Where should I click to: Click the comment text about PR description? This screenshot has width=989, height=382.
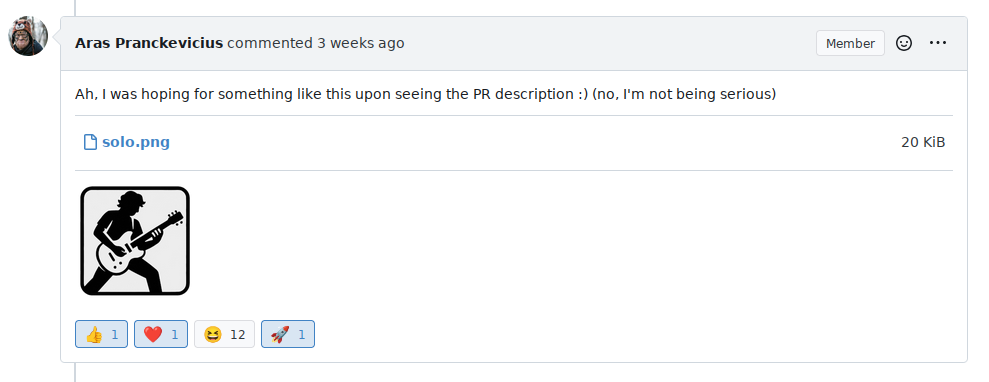pos(426,94)
